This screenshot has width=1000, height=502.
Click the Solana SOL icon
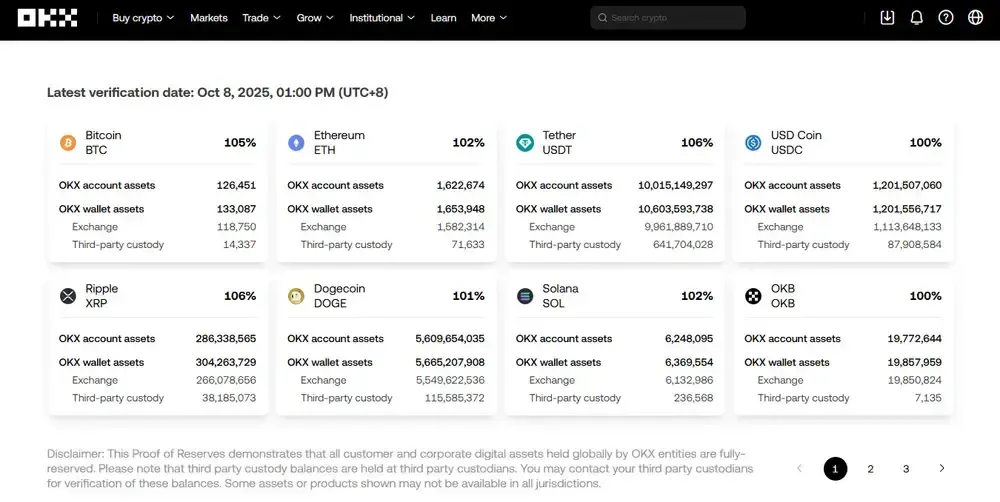[525, 296]
